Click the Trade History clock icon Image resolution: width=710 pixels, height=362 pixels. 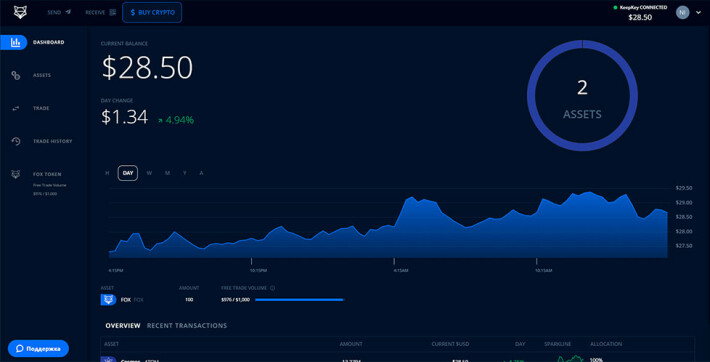click(x=15, y=141)
